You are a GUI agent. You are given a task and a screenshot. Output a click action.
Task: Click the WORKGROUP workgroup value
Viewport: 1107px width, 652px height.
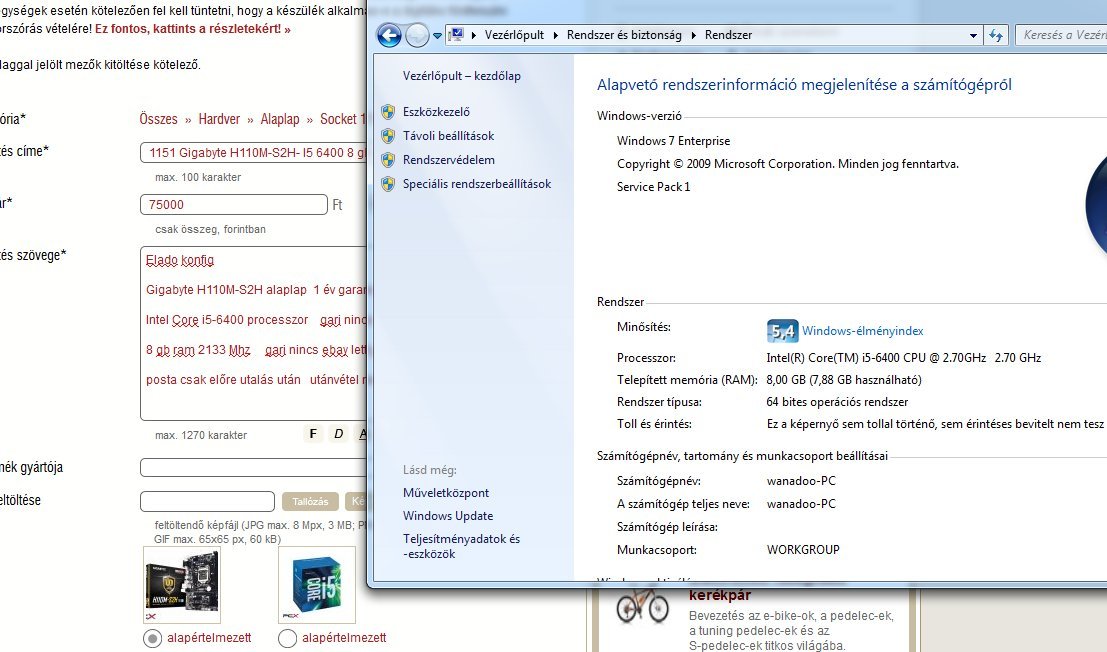[803, 550]
